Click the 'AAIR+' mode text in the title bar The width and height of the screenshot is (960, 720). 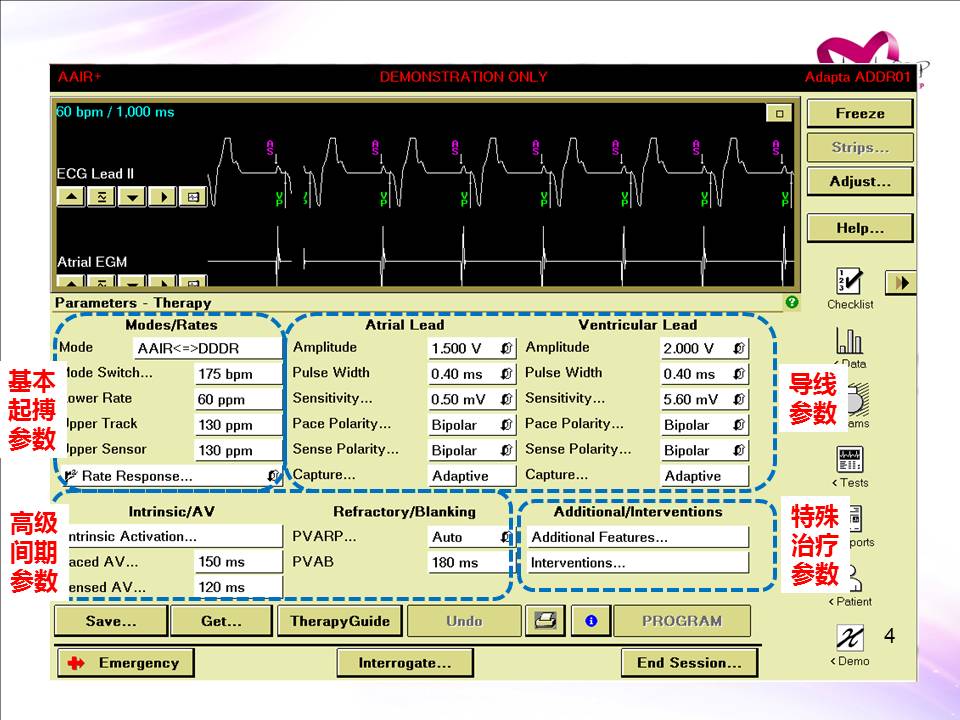80,77
